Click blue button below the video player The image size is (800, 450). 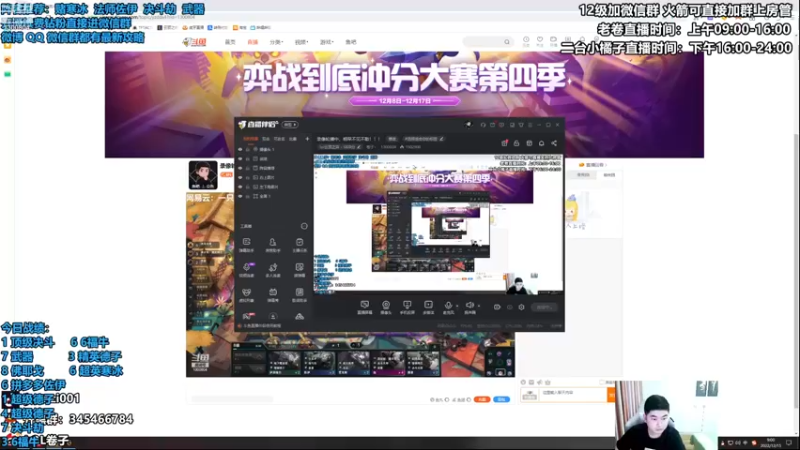(502, 399)
